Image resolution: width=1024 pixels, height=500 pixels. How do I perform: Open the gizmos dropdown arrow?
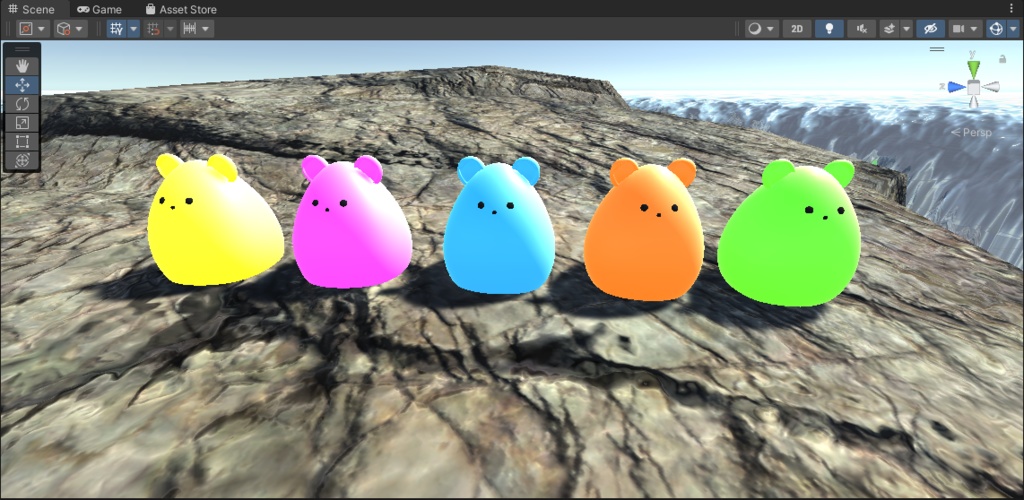click(x=1013, y=29)
